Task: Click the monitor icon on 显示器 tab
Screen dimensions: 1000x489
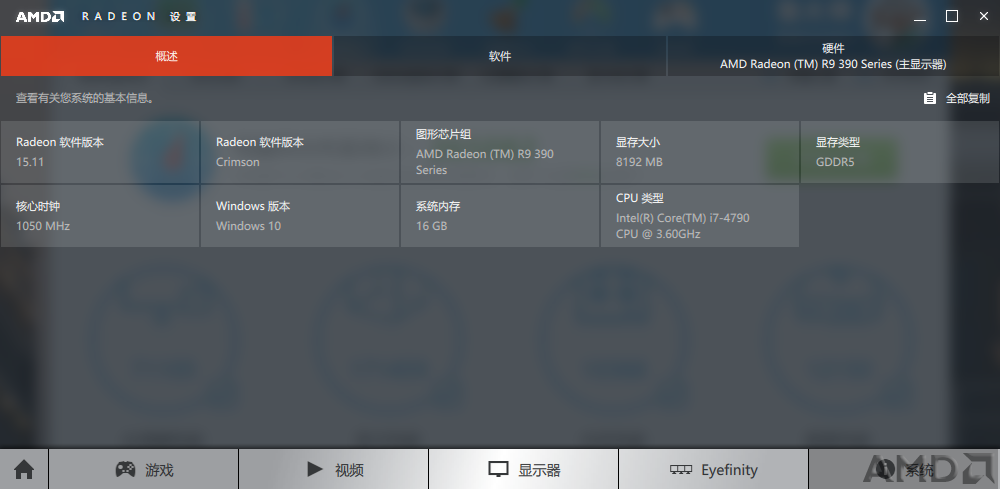Action: click(x=498, y=470)
